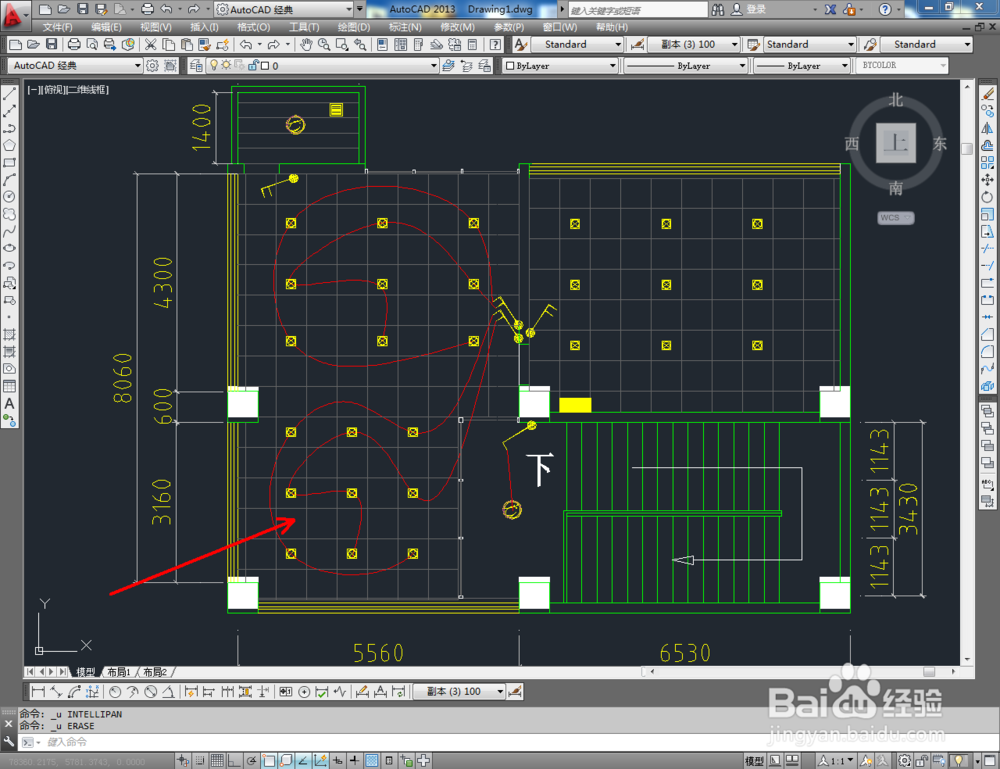Open the Standard text style dropdown

tap(577, 44)
